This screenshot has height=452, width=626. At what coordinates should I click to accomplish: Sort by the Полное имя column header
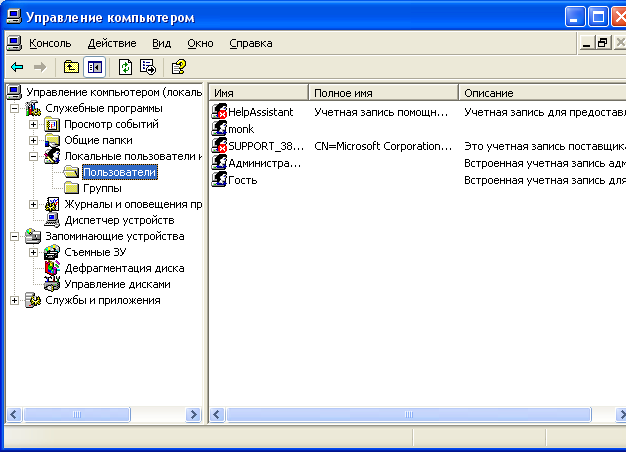384,93
